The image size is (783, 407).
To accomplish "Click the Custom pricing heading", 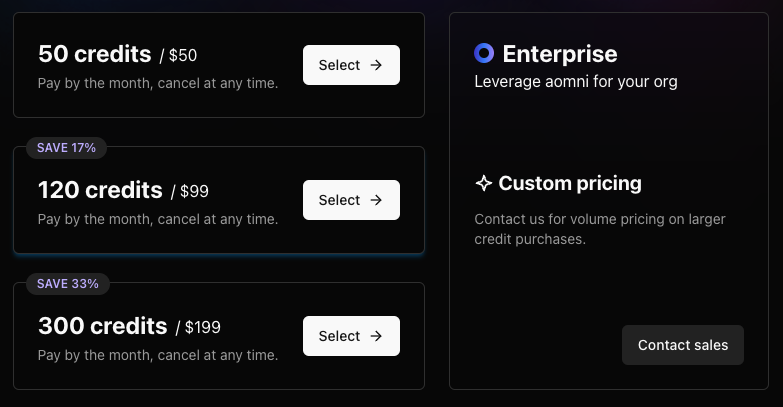I will tap(570, 184).
